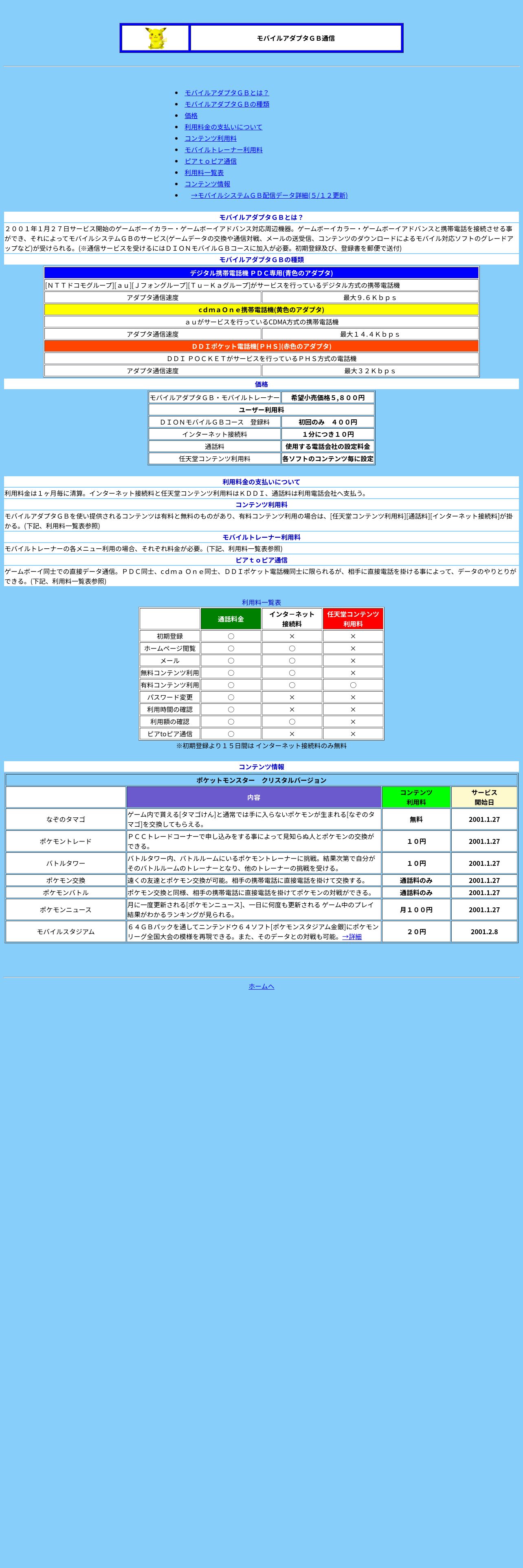Select the ポケモン交換 row name
This screenshot has height=1568, width=523.
tap(66, 880)
